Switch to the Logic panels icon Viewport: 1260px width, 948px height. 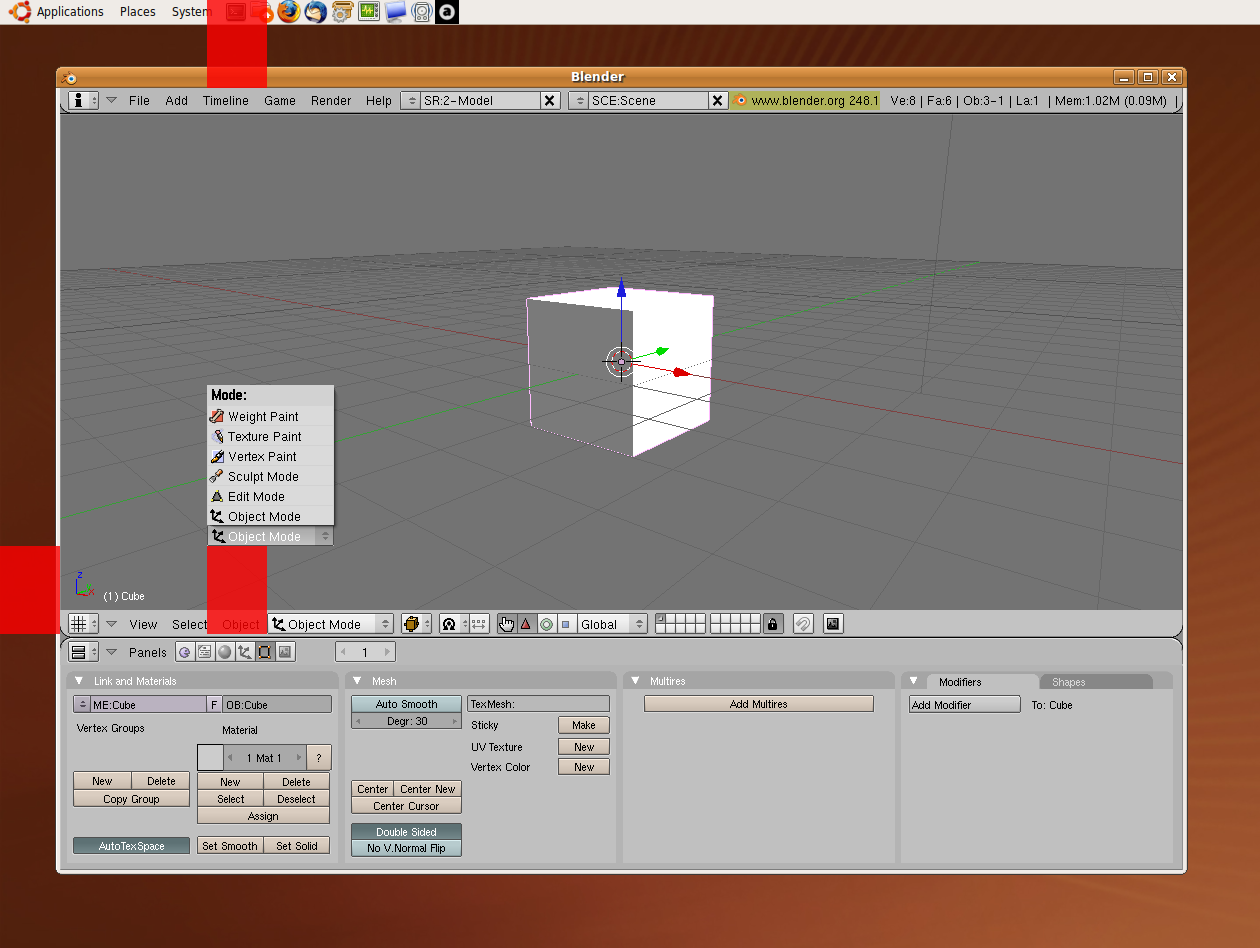pyautogui.click(x=185, y=652)
